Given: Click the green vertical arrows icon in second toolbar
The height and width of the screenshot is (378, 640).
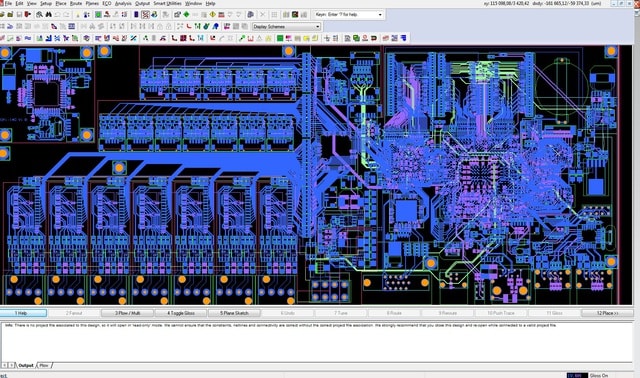Looking at the screenshot, I should point(197,27).
